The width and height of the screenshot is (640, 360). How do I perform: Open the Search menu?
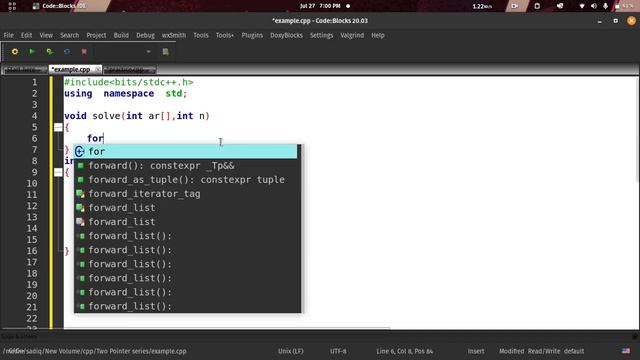pos(70,36)
